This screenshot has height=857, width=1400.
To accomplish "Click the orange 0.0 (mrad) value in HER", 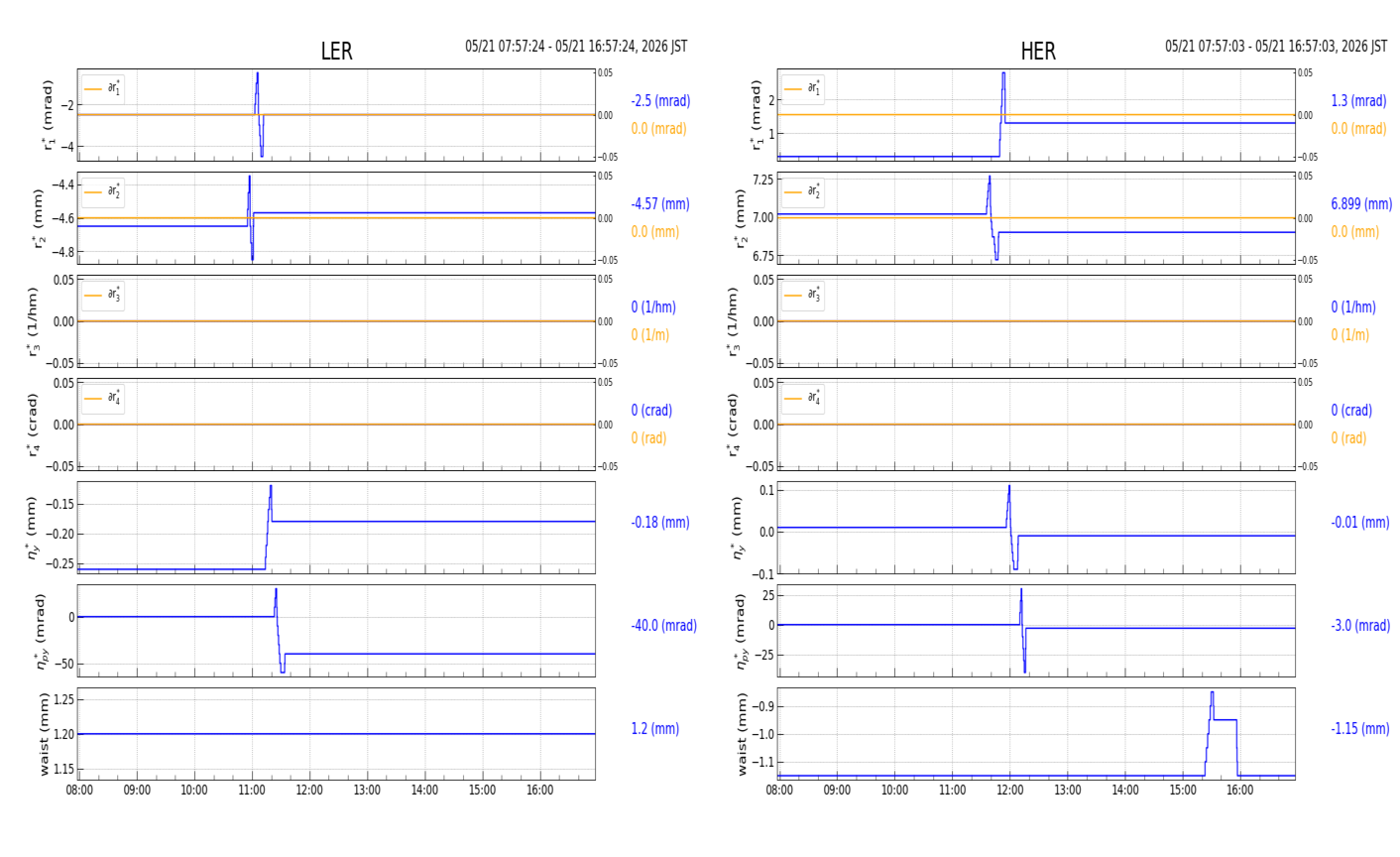I will click(1358, 129).
